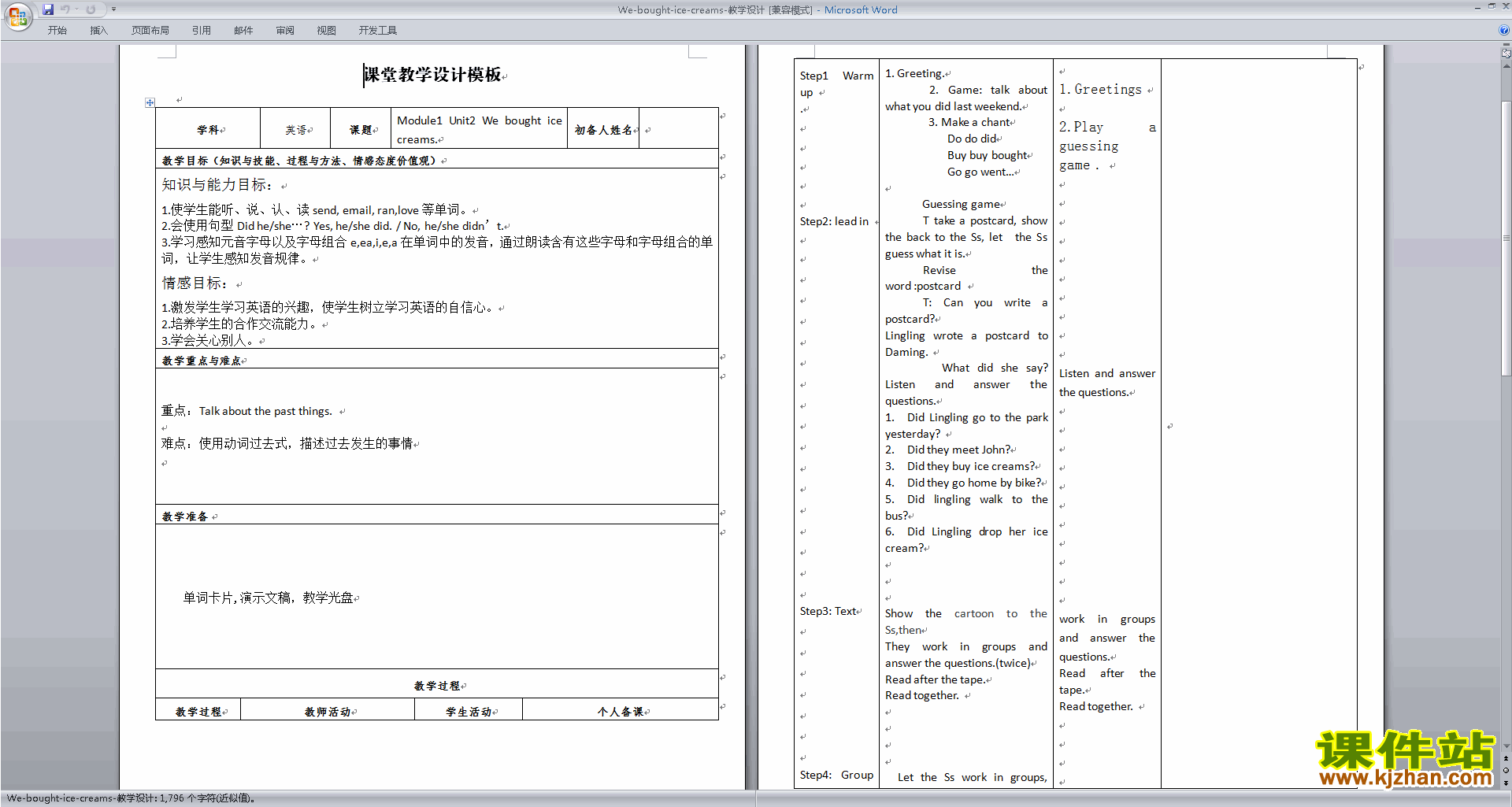Click the vertical scrollbar down arrow

[x=1506, y=746]
